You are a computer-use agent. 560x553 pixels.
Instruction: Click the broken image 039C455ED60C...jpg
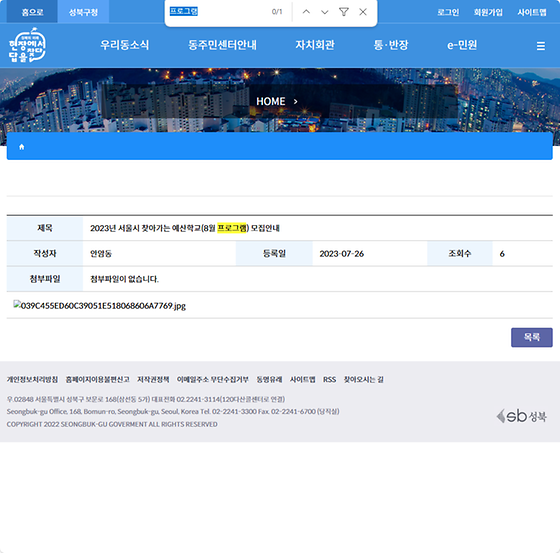click(x=100, y=305)
